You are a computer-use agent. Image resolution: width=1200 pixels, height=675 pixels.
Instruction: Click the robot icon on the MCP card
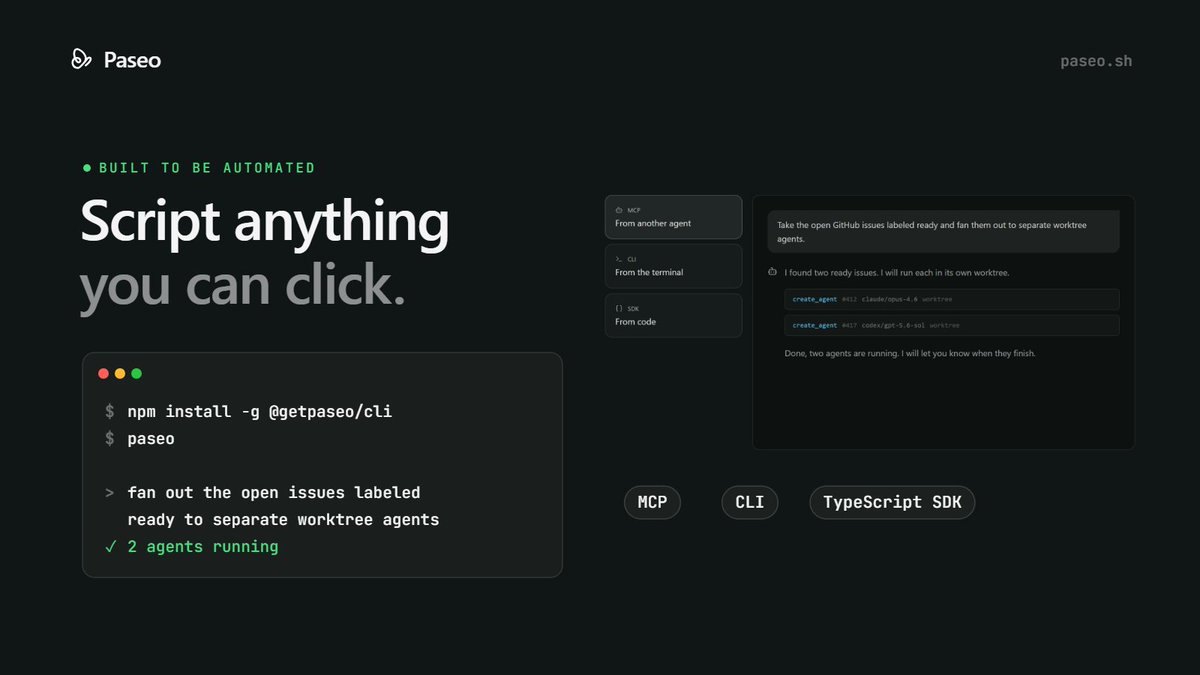point(619,210)
